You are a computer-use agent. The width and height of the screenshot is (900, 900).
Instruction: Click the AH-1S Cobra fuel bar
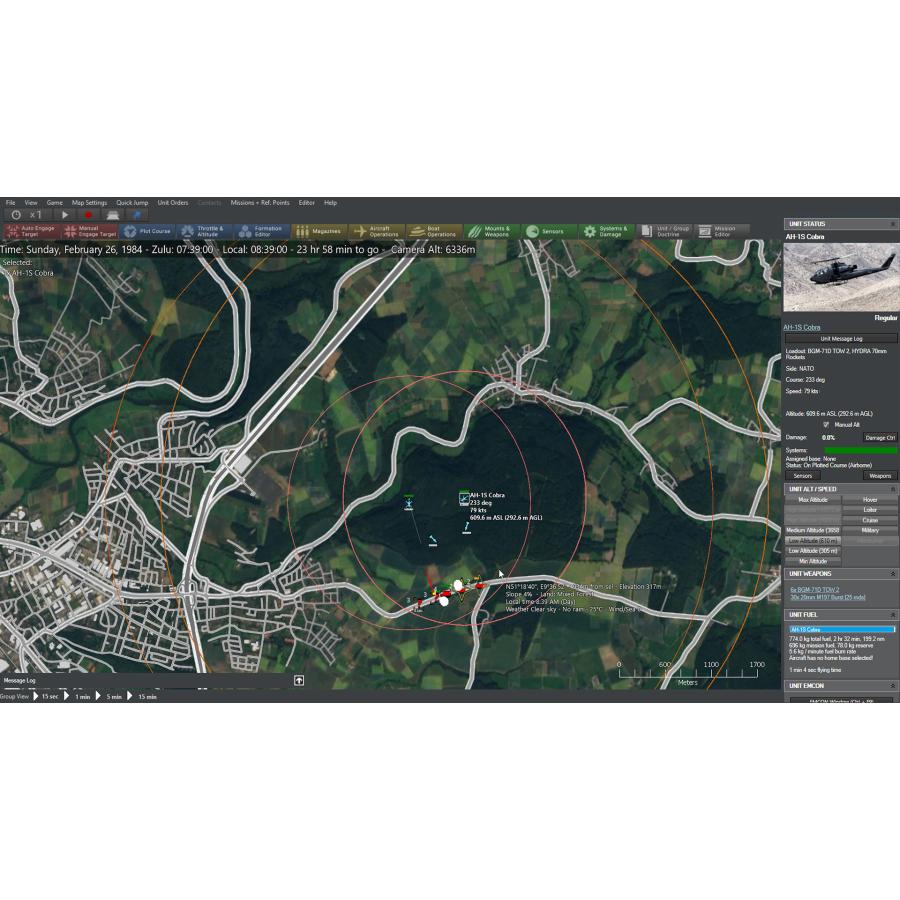click(841, 628)
